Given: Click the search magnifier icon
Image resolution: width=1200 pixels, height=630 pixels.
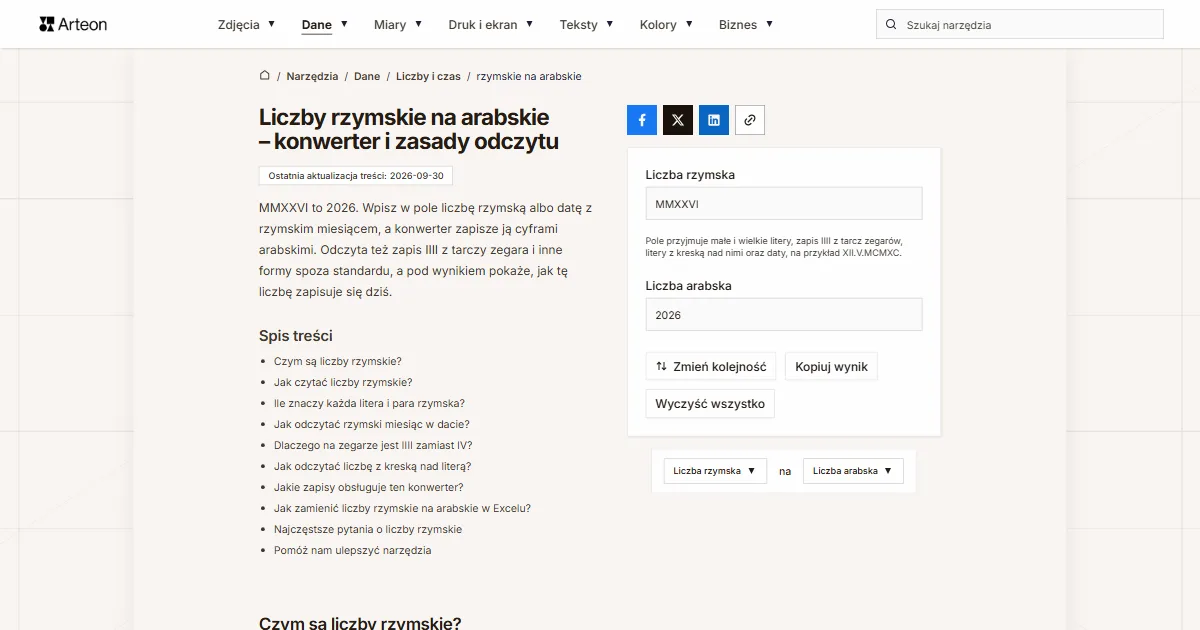Looking at the screenshot, I should click(891, 25).
